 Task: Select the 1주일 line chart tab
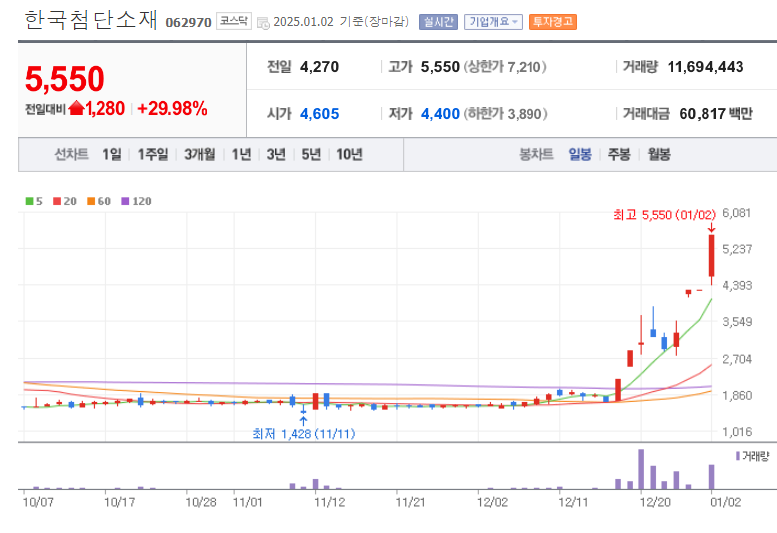point(153,155)
